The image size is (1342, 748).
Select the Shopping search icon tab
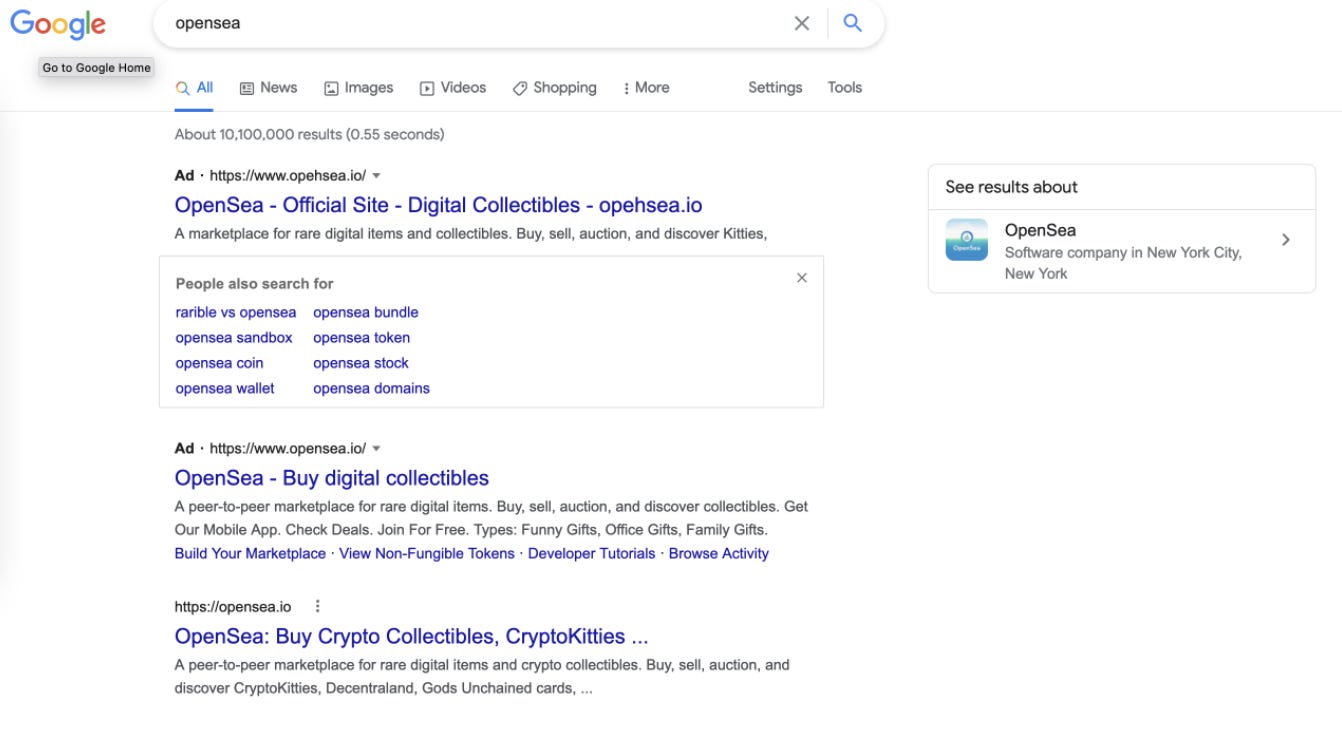518,87
